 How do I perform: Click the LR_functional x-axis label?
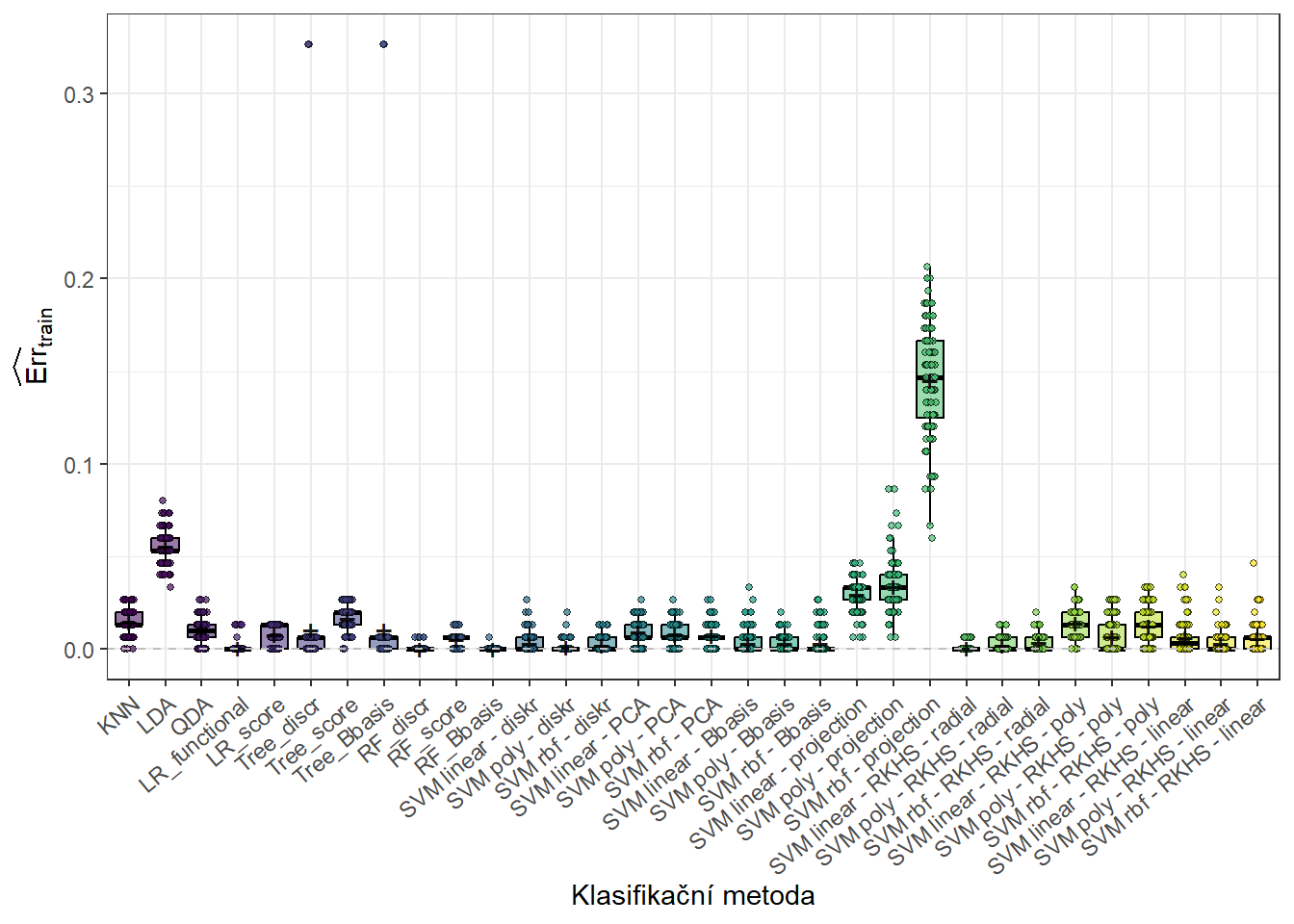(x=195, y=746)
